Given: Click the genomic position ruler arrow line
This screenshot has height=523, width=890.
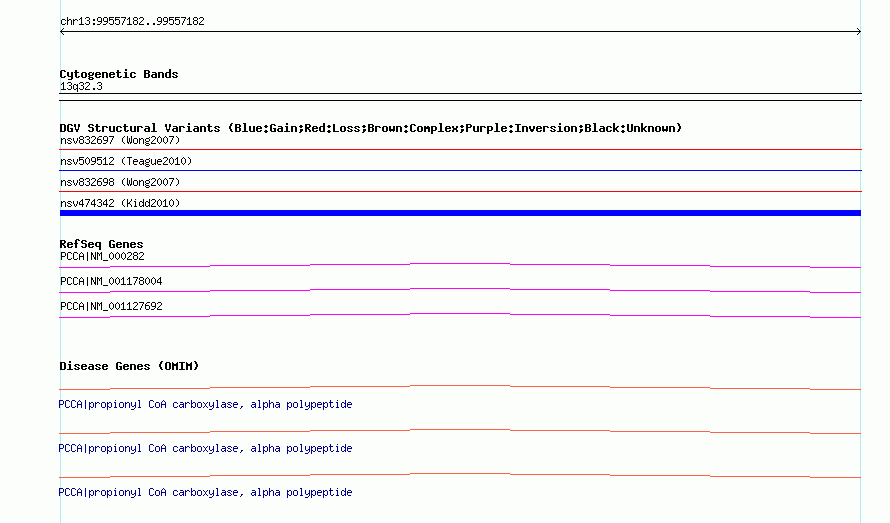Looking at the screenshot, I should [460, 32].
